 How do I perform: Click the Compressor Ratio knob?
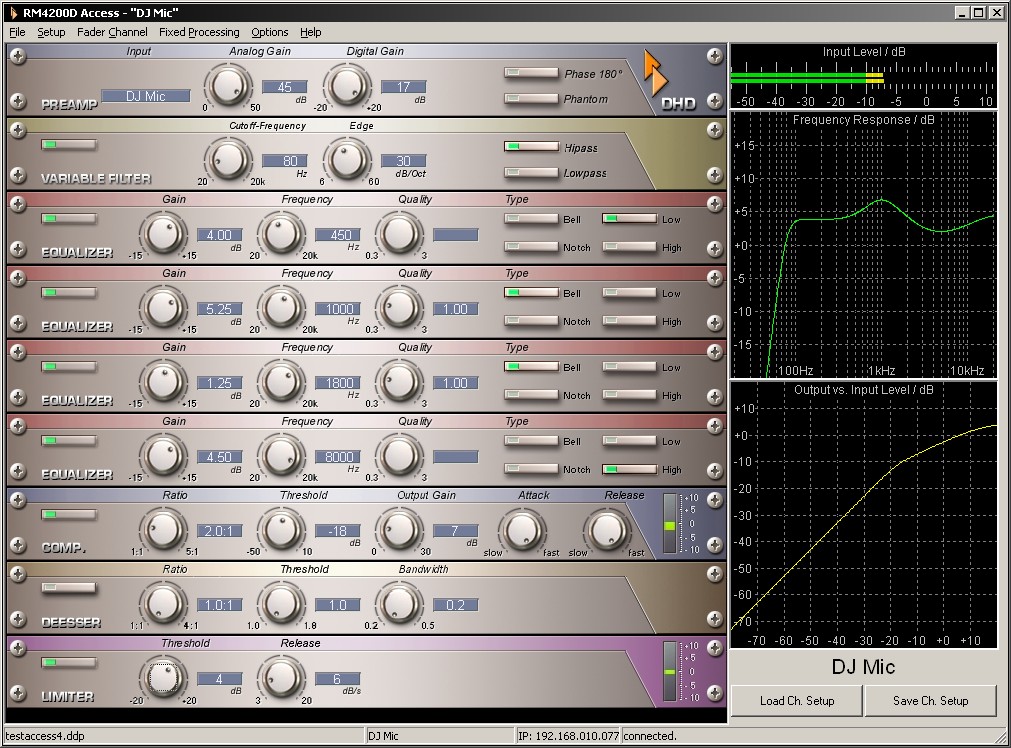click(163, 530)
